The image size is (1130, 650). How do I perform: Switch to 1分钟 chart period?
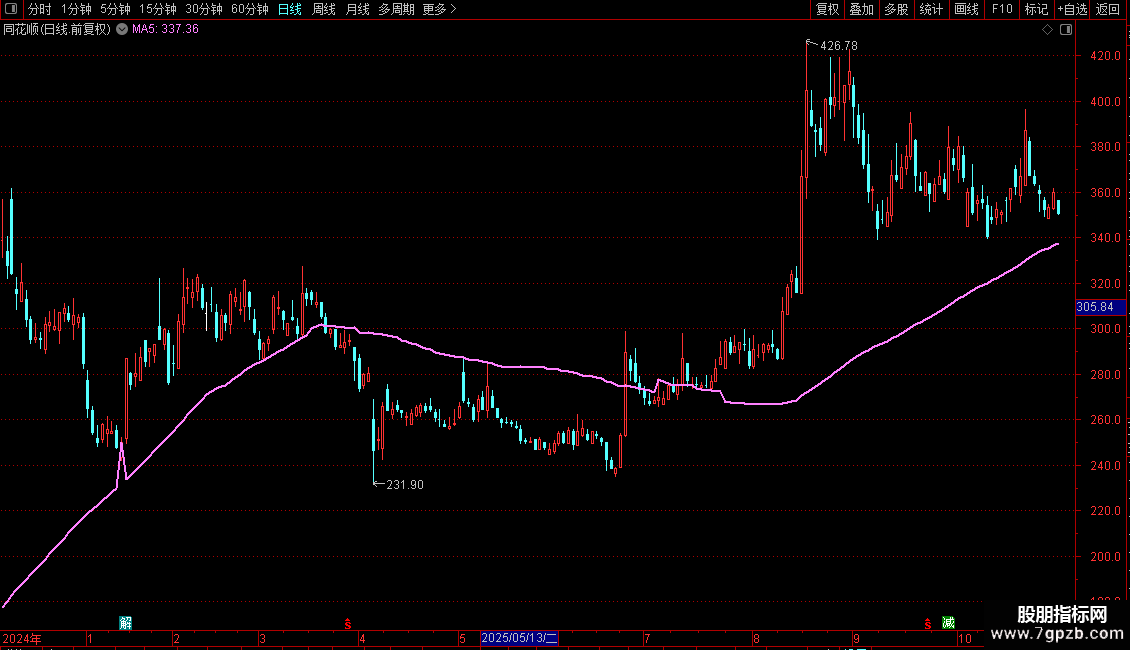coord(76,9)
